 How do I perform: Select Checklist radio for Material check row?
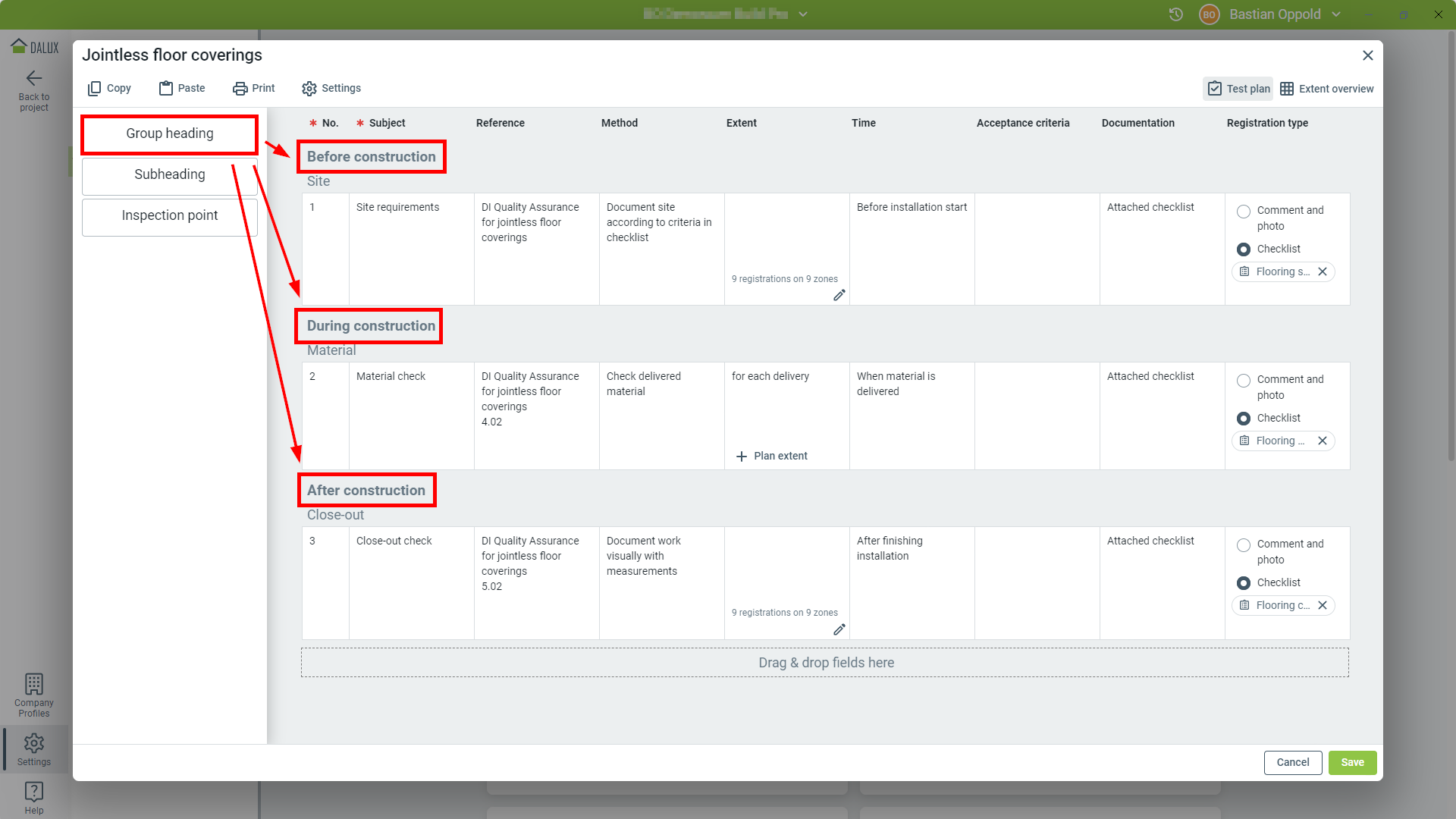[1244, 419]
